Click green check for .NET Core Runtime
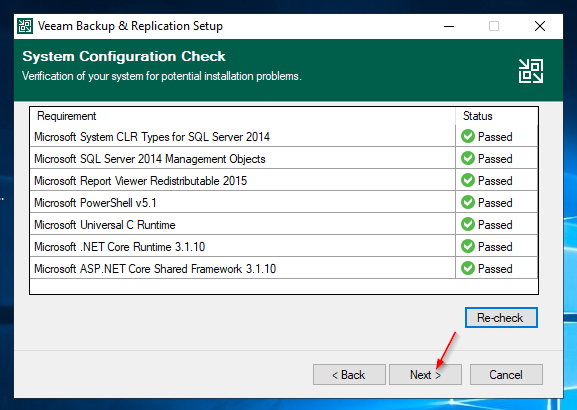Screen dimensions: 577x410 coord(468,247)
